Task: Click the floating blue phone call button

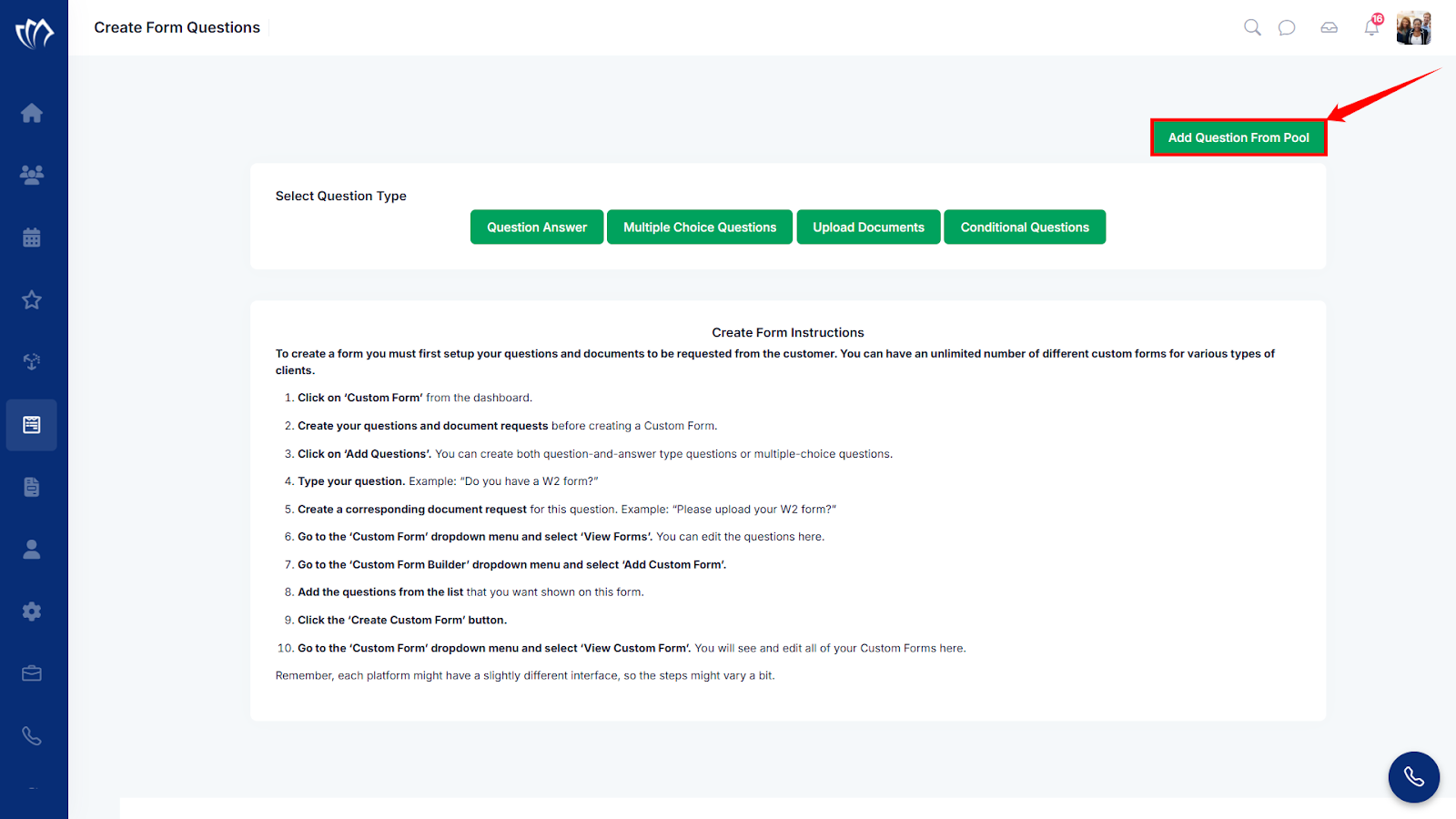Action: [1414, 777]
